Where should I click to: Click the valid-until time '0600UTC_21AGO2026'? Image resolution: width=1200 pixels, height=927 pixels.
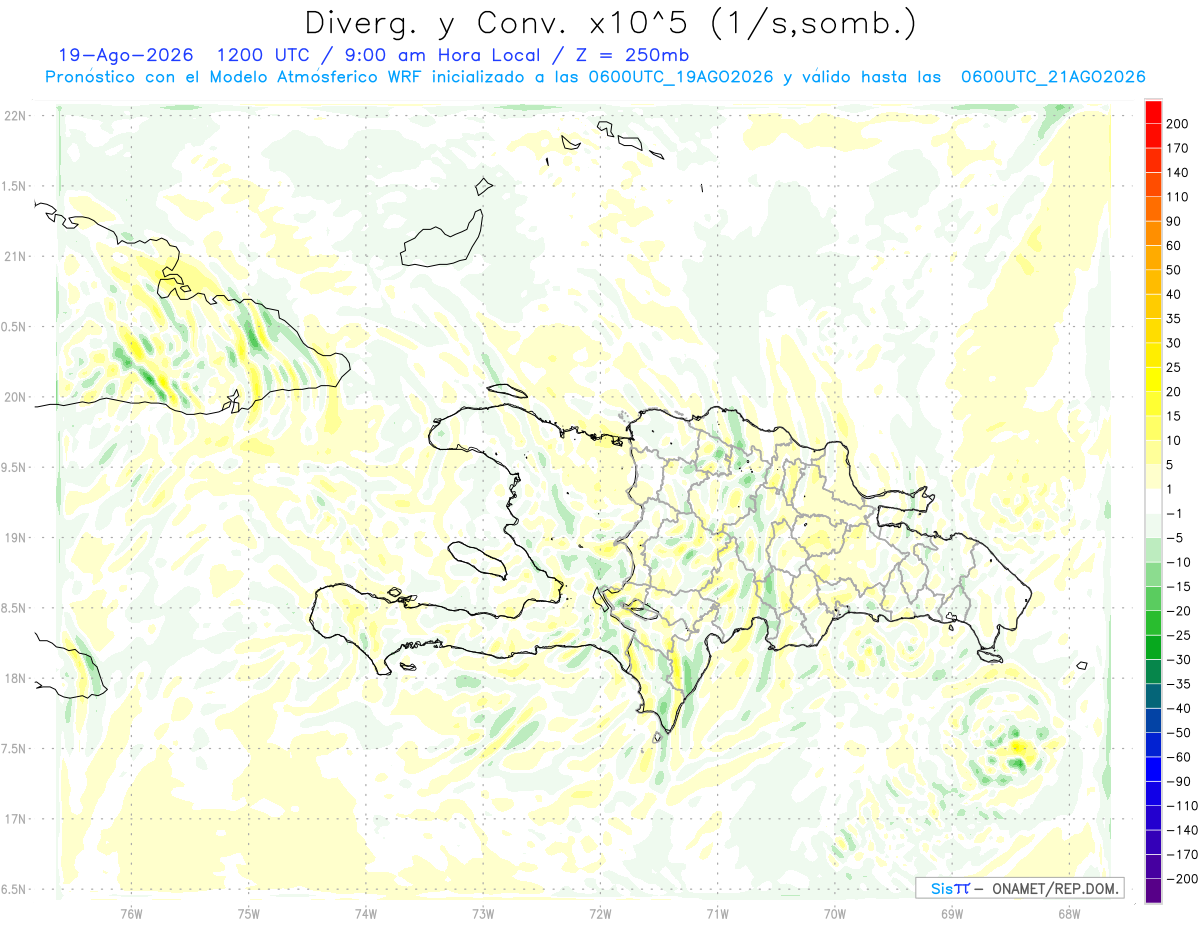click(1053, 77)
